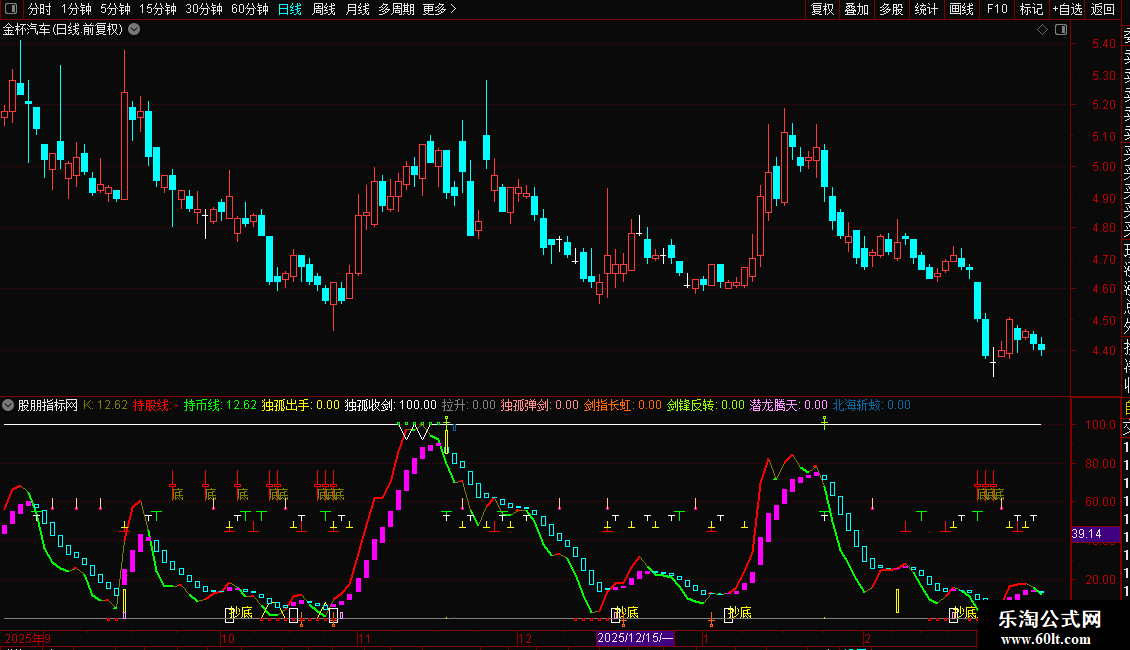Expand the 更多 periods menu
The width and height of the screenshot is (1130, 650).
click(439, 10)
